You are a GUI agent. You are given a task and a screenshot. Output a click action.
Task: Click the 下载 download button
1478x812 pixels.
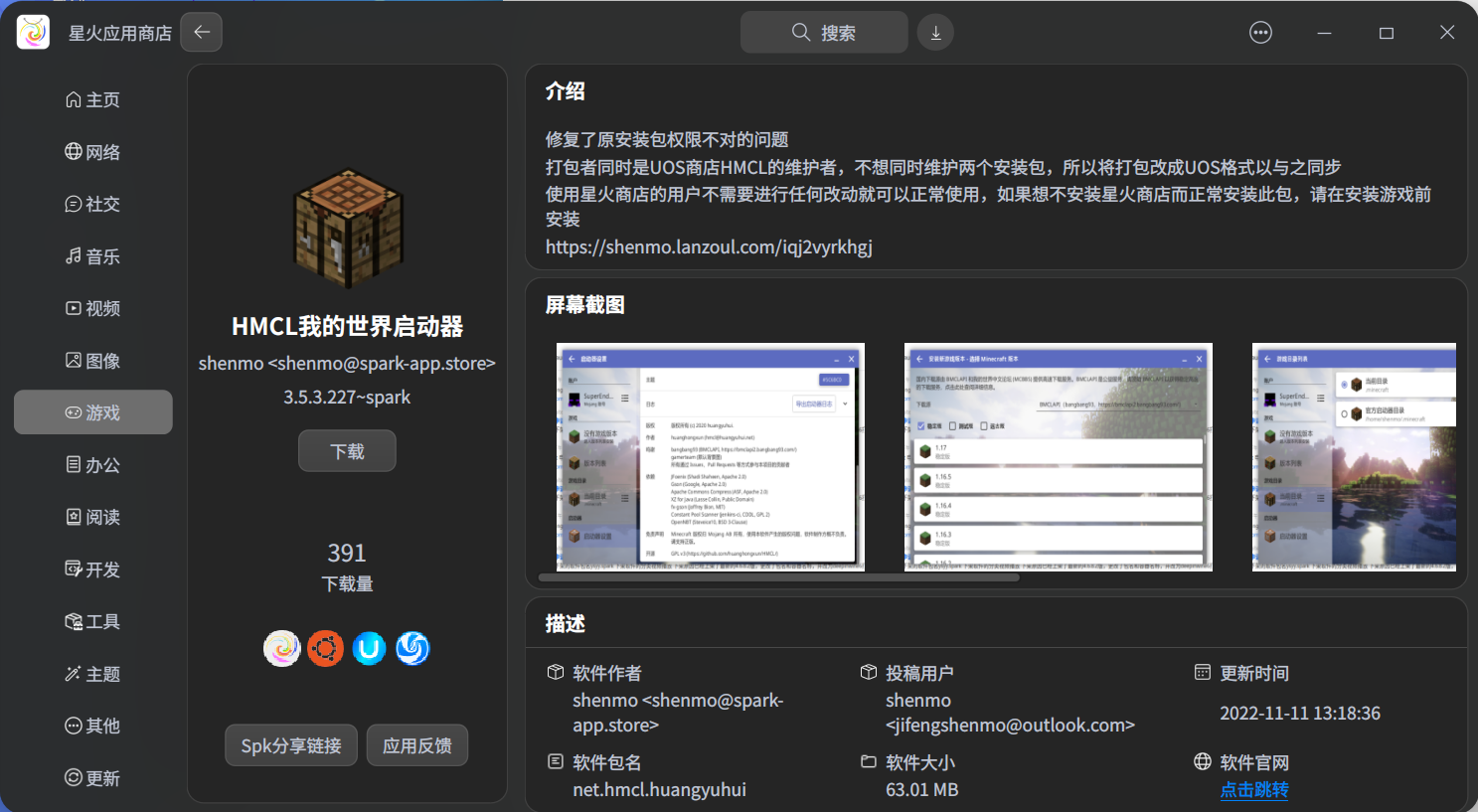click(347, 450)
